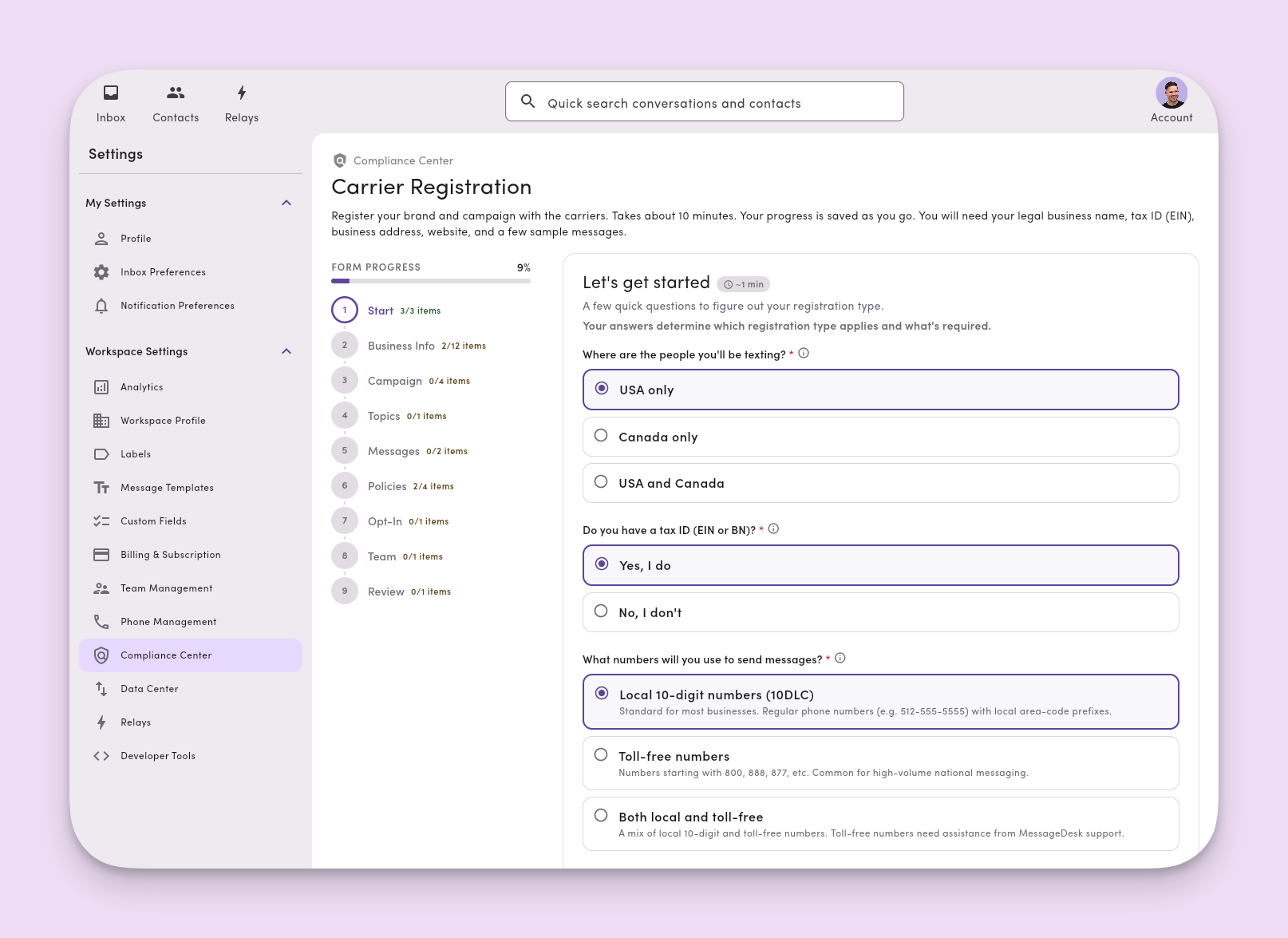Screen dimensions: 1288x938
Task: Open the Account avatar
Action: coord(1171,93)
